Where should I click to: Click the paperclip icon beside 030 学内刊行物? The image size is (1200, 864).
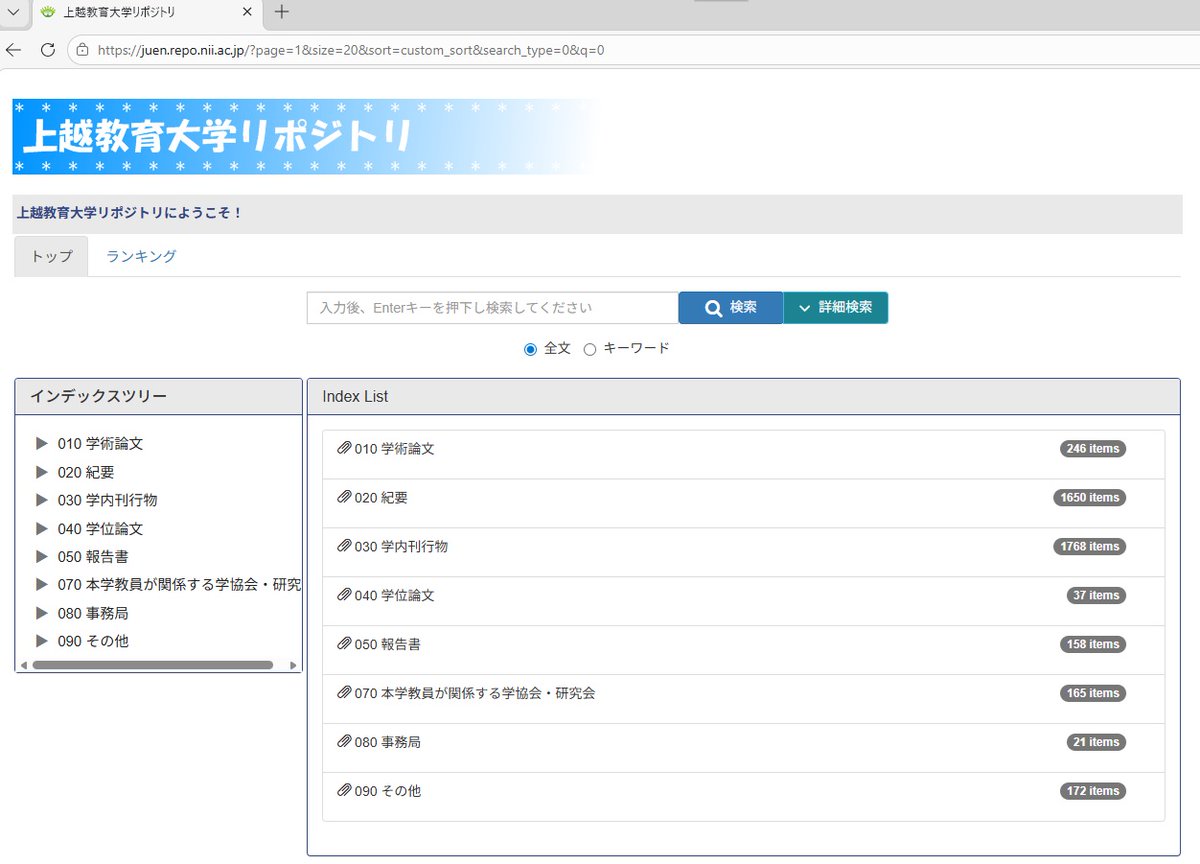[345, 547]
